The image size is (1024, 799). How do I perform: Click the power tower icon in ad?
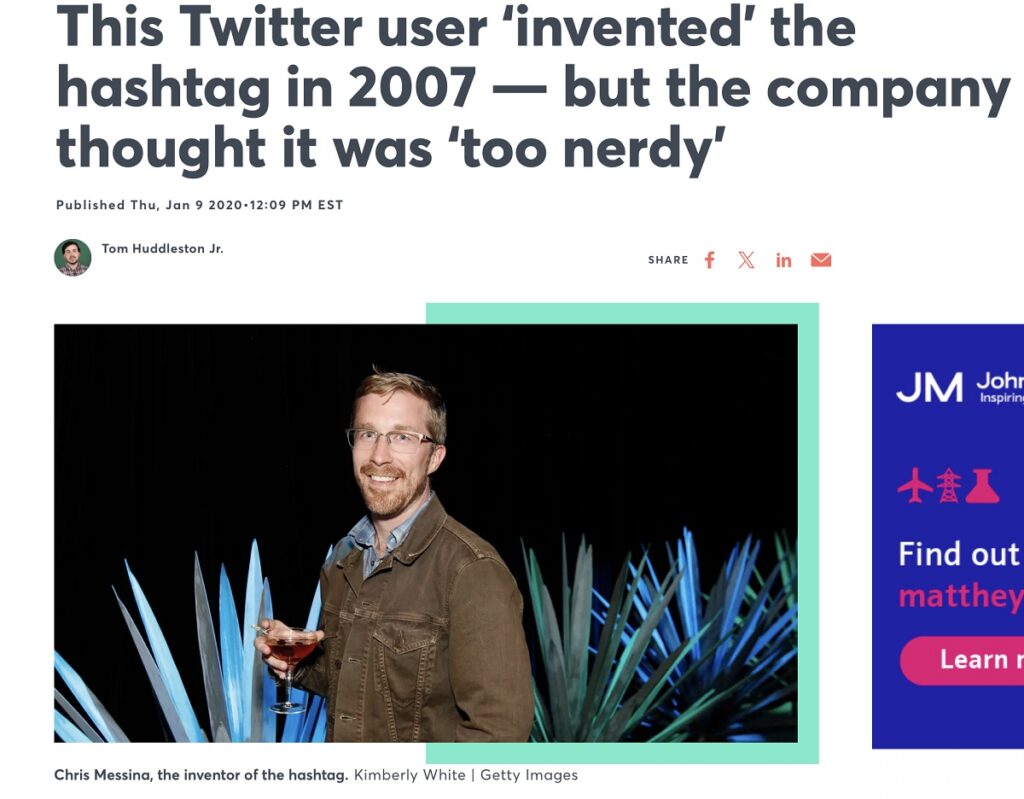(x=948, y=486)
